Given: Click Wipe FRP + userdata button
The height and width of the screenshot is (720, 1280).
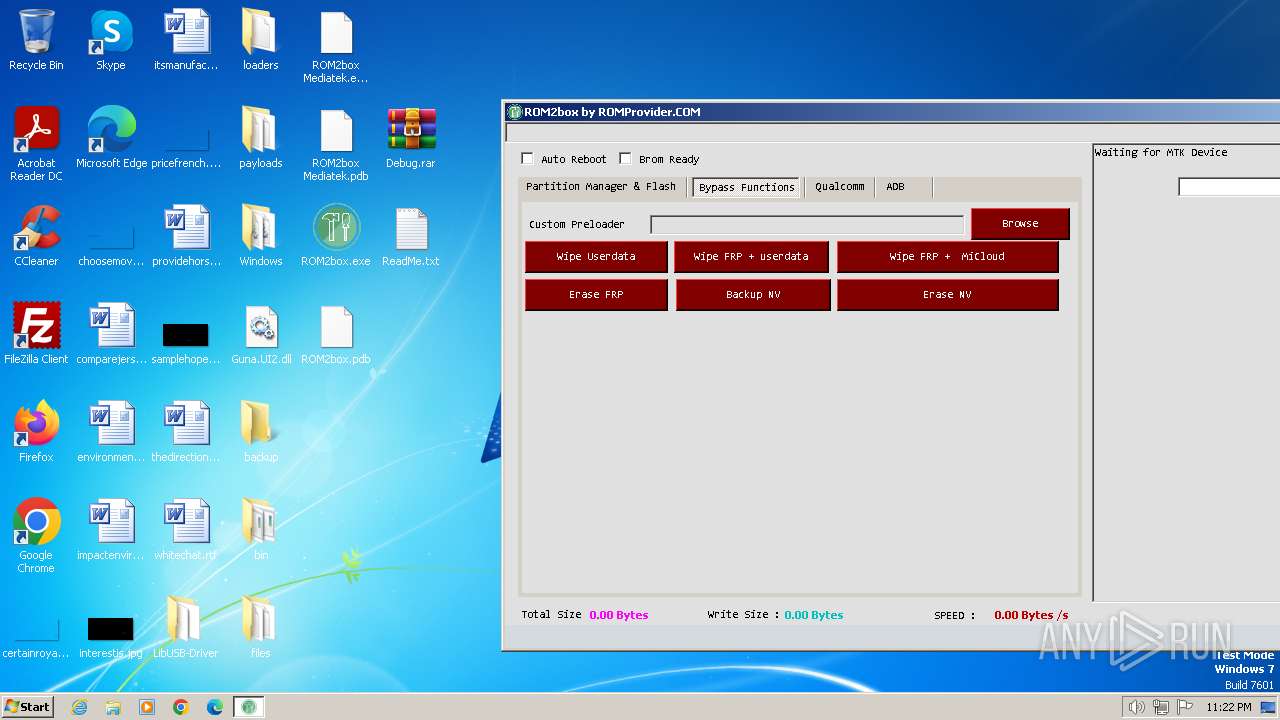Looking at the screenshot, I should [x=751, y=256].
